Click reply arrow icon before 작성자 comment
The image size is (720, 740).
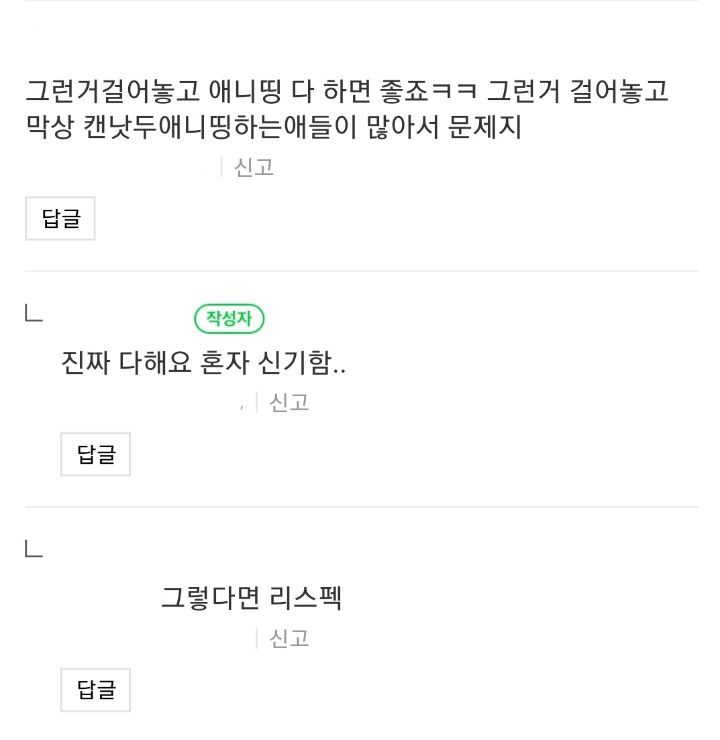[33, 315]
